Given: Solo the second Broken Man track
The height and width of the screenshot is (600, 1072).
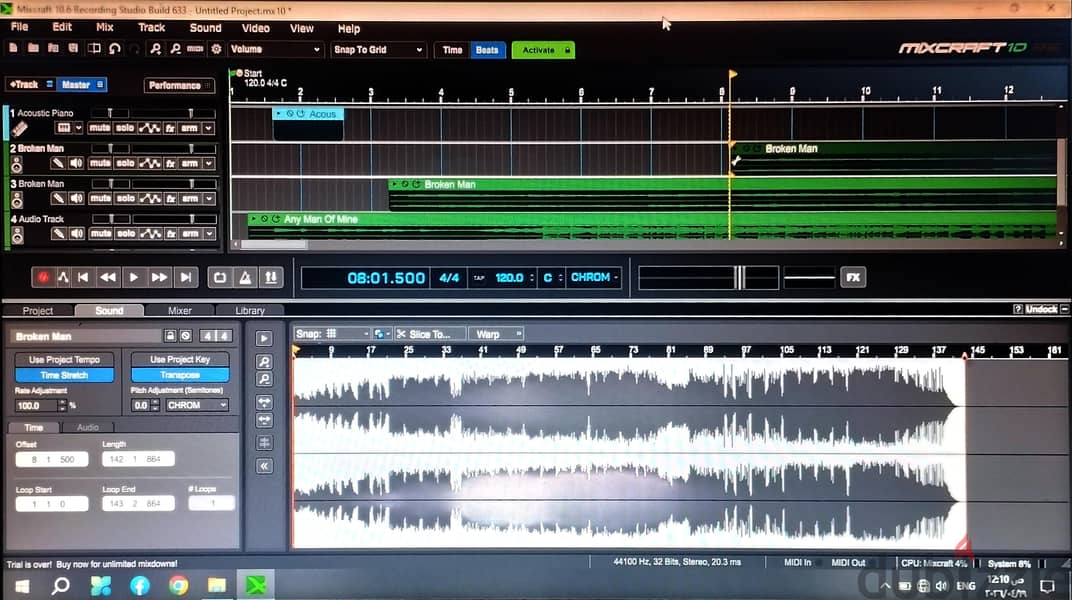Looking at the screenshot, I should [125, 198].
